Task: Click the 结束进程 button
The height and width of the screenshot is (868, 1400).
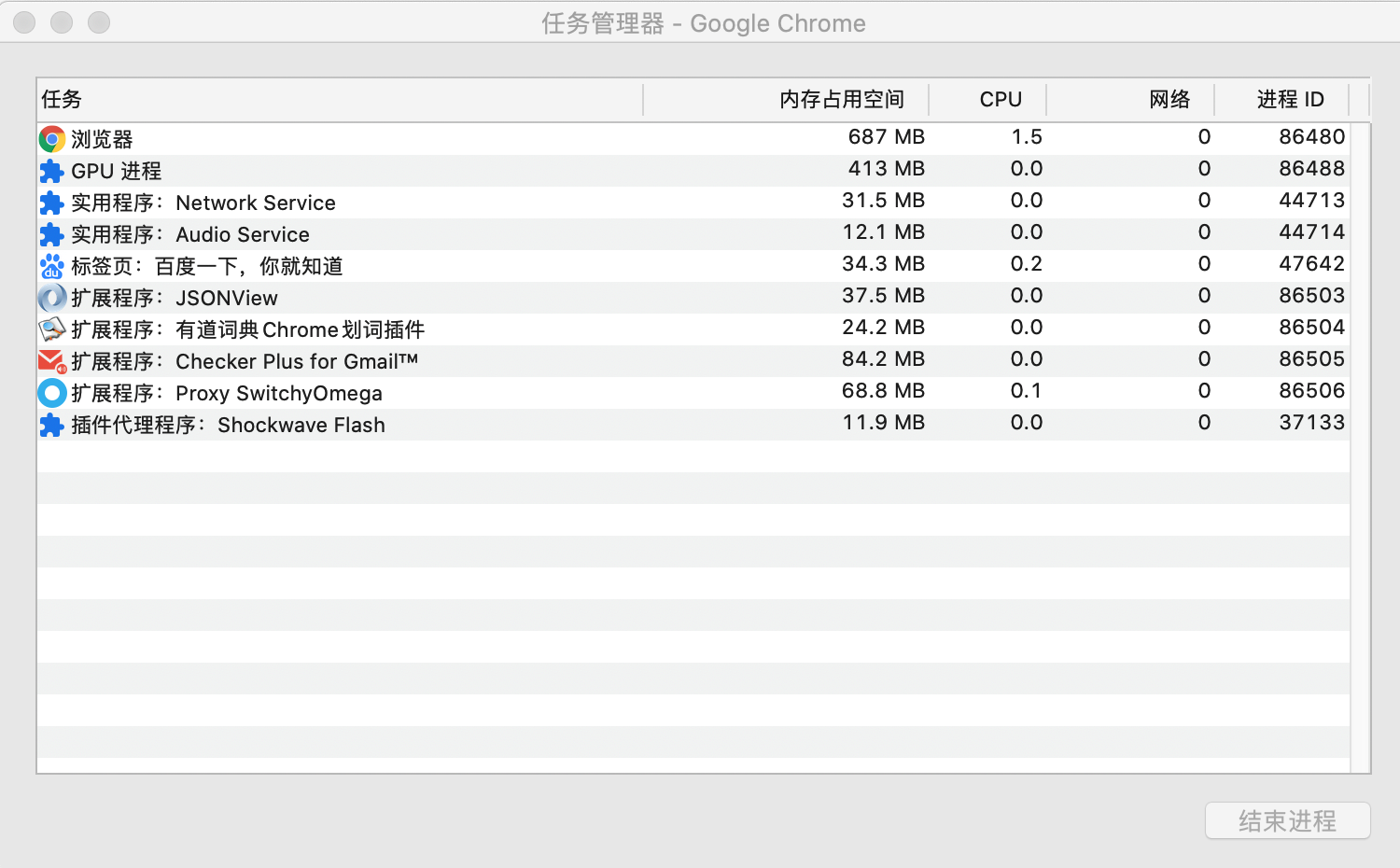Action: pyautogui.click(x=1288, y=820)
